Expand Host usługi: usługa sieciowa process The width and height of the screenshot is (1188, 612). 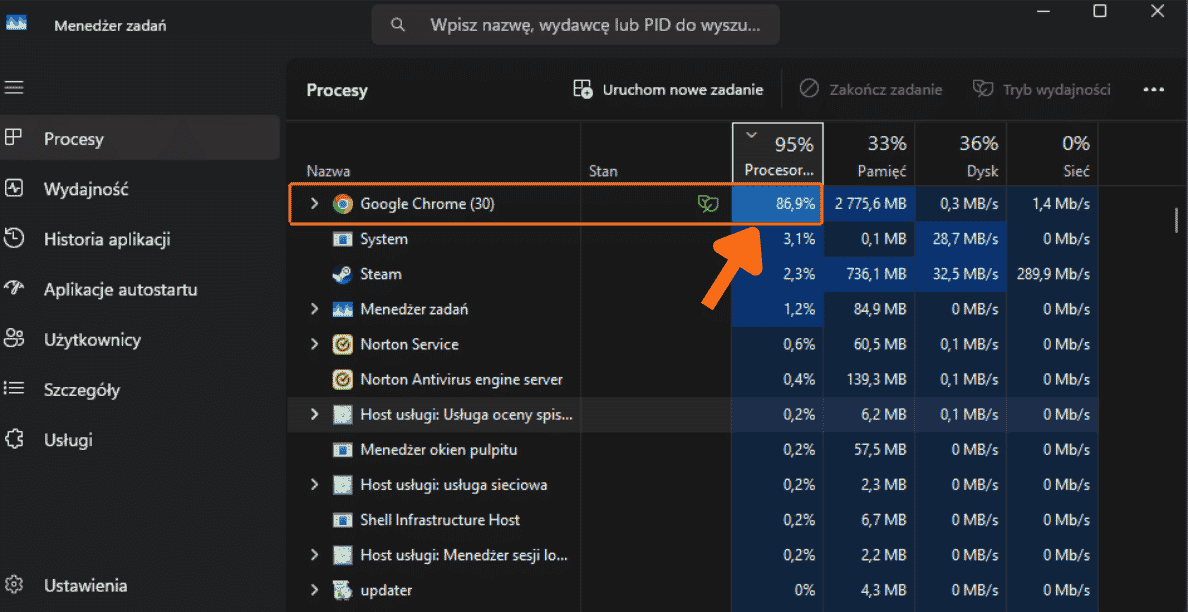[315, 485]
